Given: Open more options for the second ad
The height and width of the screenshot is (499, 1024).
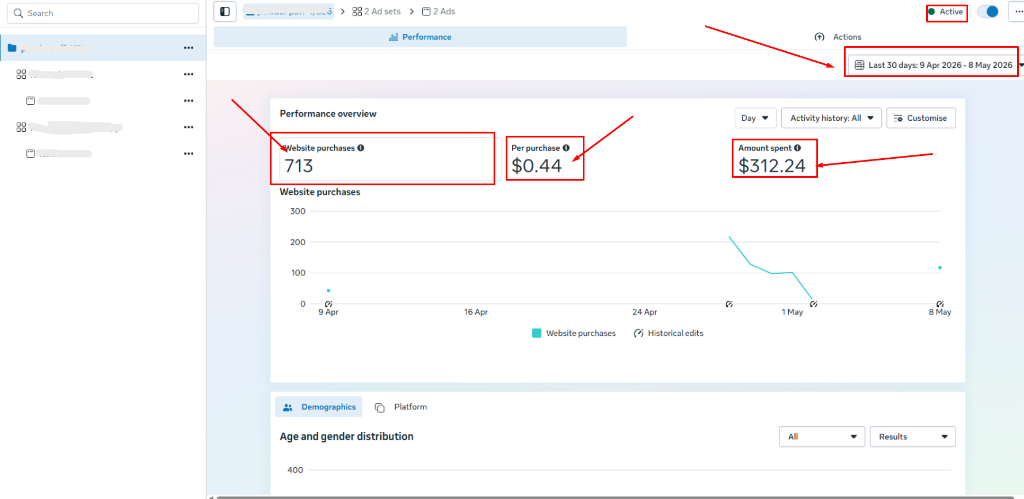Looking at the screenshot, I should click(189, 153).
